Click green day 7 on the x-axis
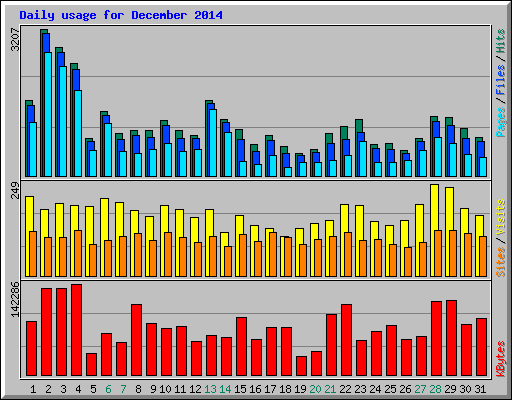Image resolution: width=512 pixels, height=400 pixels. [123, 389]
